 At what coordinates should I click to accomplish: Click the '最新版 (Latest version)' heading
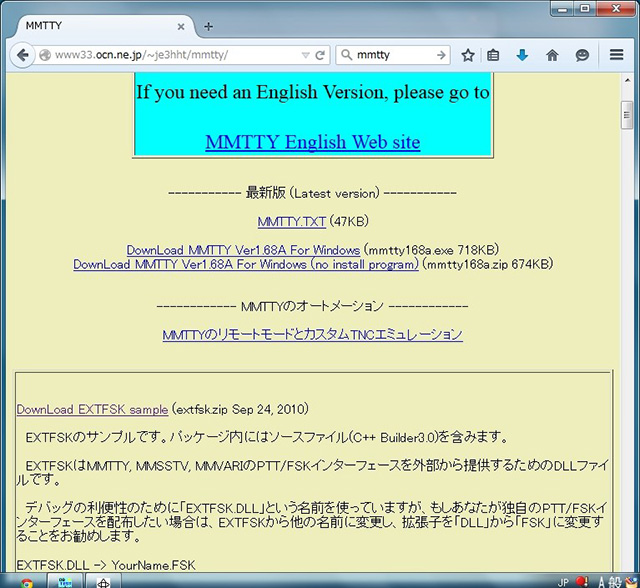point(312,193)
